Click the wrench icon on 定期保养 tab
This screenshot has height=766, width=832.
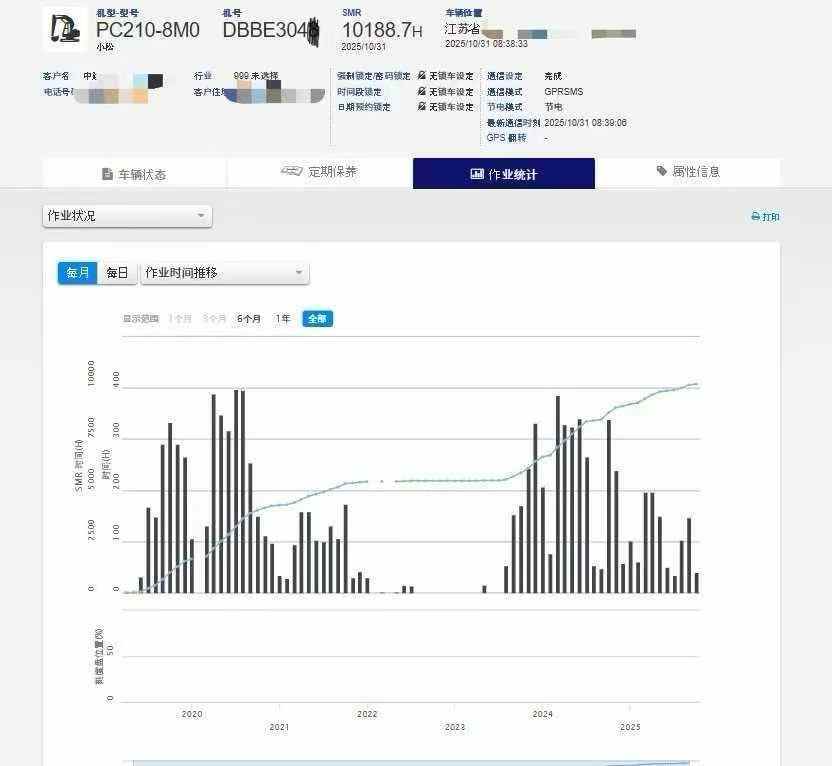[291, 171]
